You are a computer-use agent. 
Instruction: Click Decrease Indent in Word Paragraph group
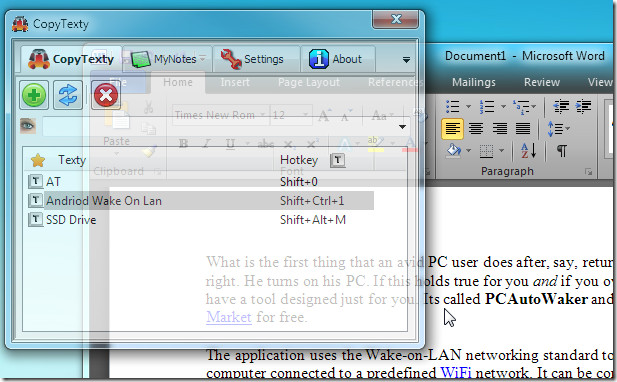pyautogui.click(x=561, y=106)
